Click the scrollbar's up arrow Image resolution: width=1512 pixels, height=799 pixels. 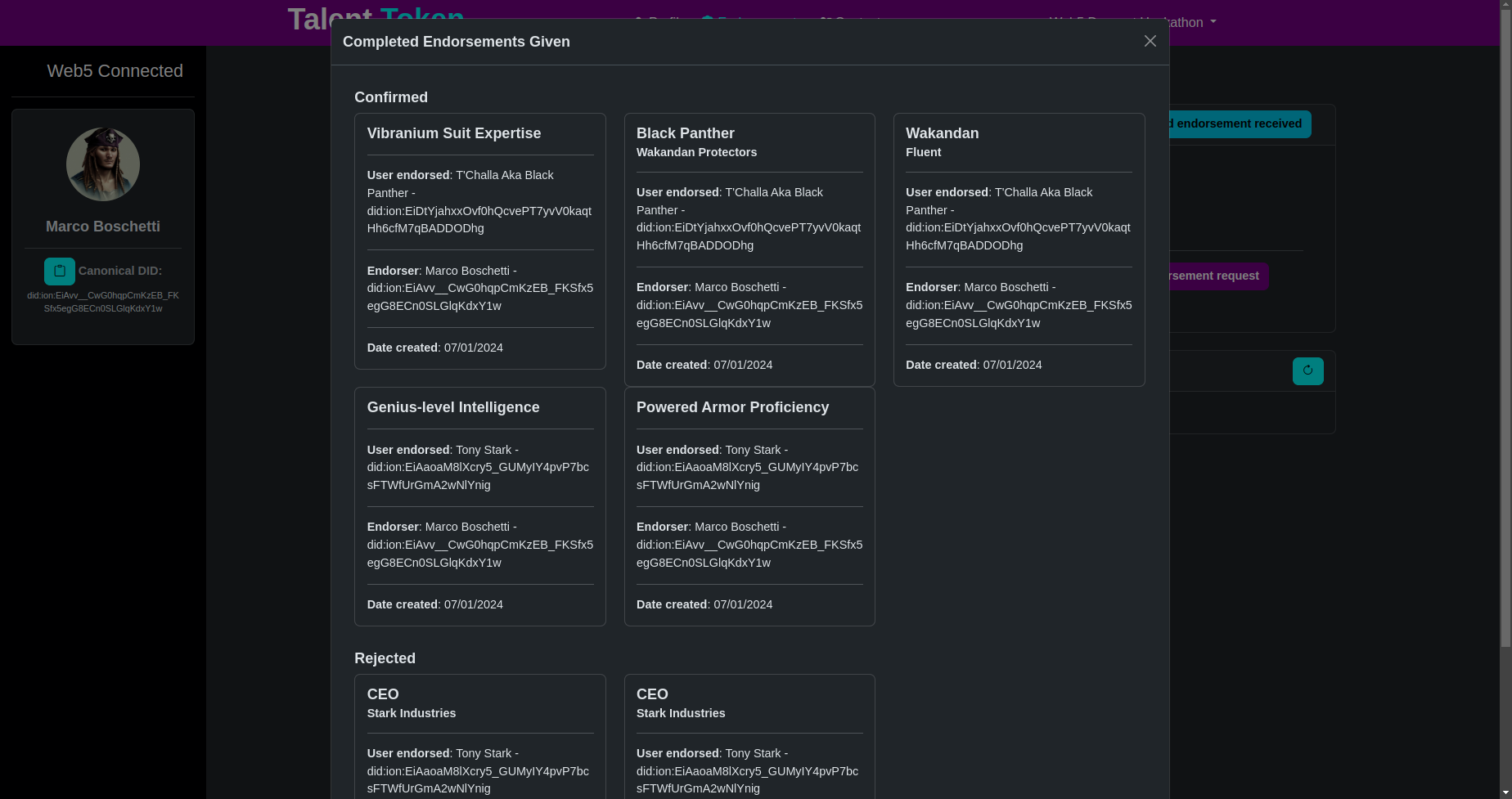[x=1505, y=6]
